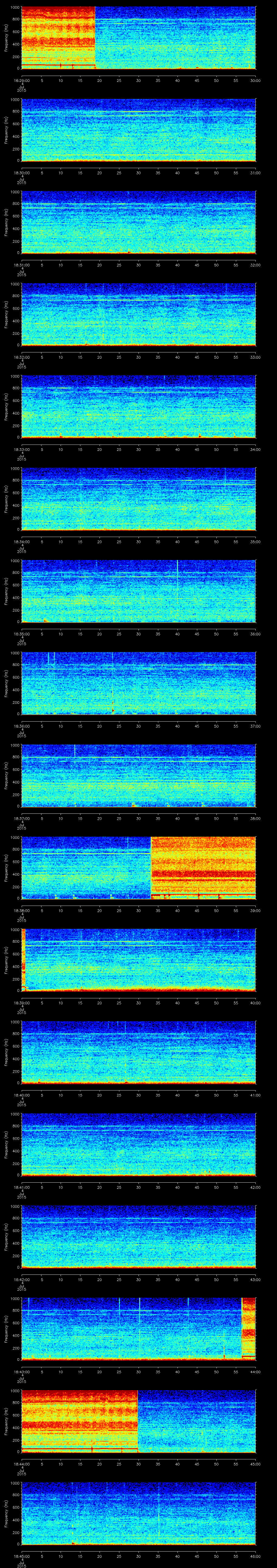Click the 55-second tick label under 18:36 plot
277x1568 pixels.
(236, 726)
